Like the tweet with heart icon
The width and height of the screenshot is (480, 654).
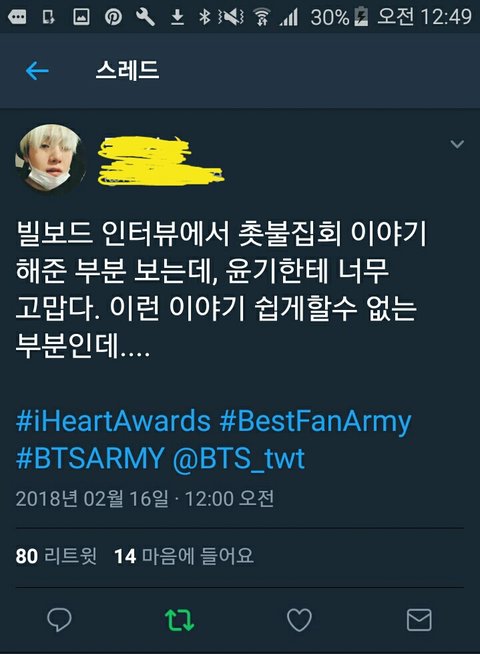point(299,619)
